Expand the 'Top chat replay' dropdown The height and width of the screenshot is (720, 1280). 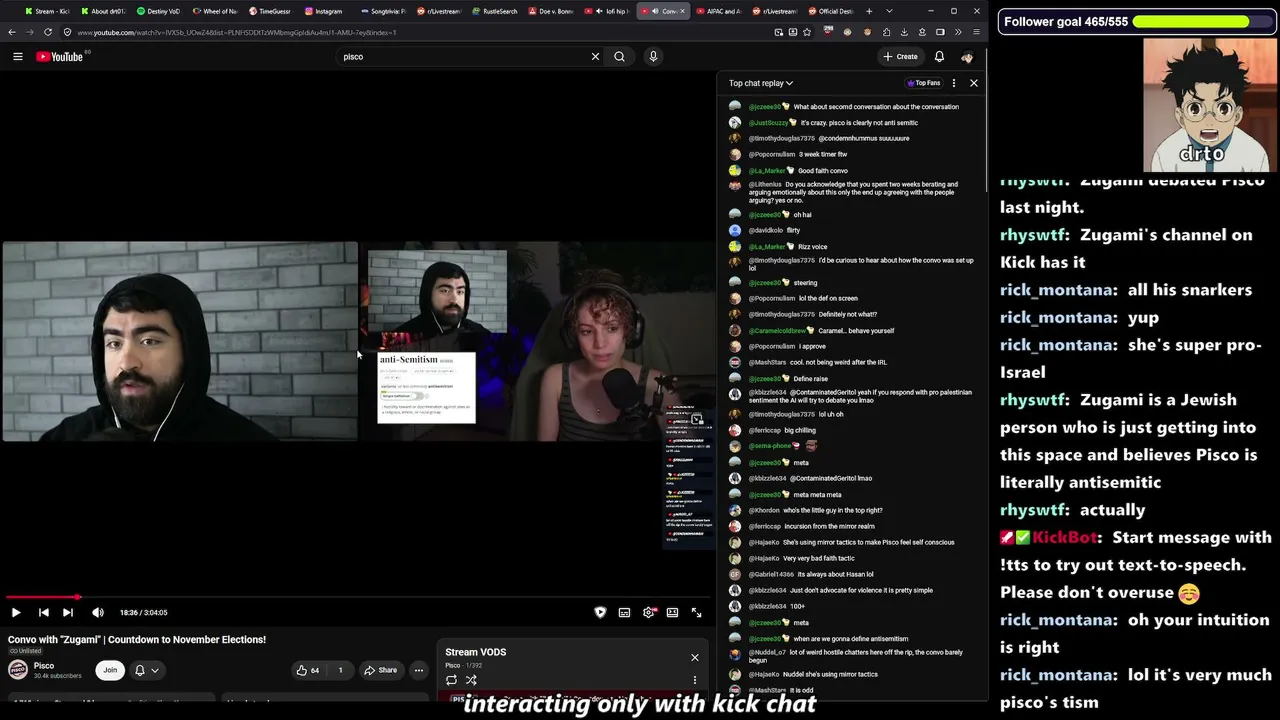coord(760,83)
